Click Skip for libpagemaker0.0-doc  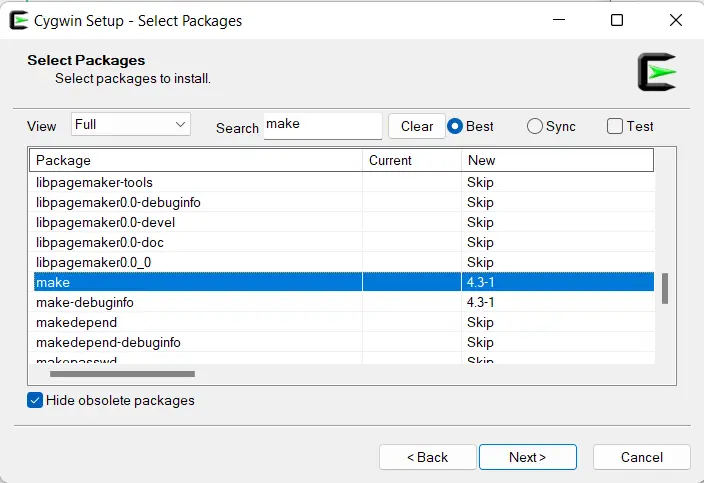480,242
